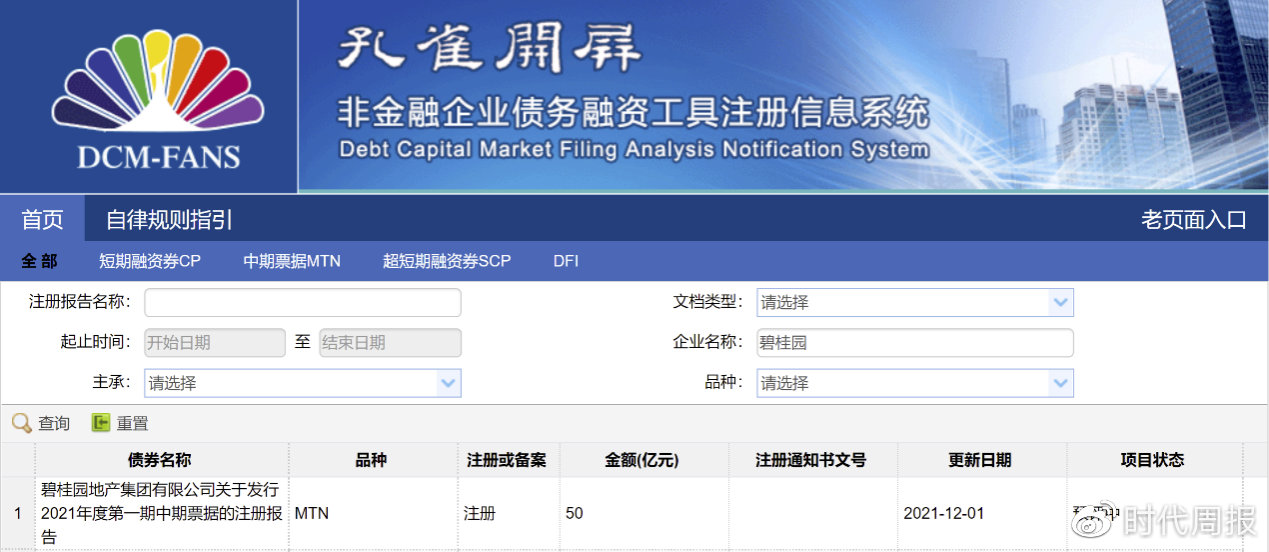1269x552 pixels.
Task: Select the 全部 category tab
Action: point(40,261)
